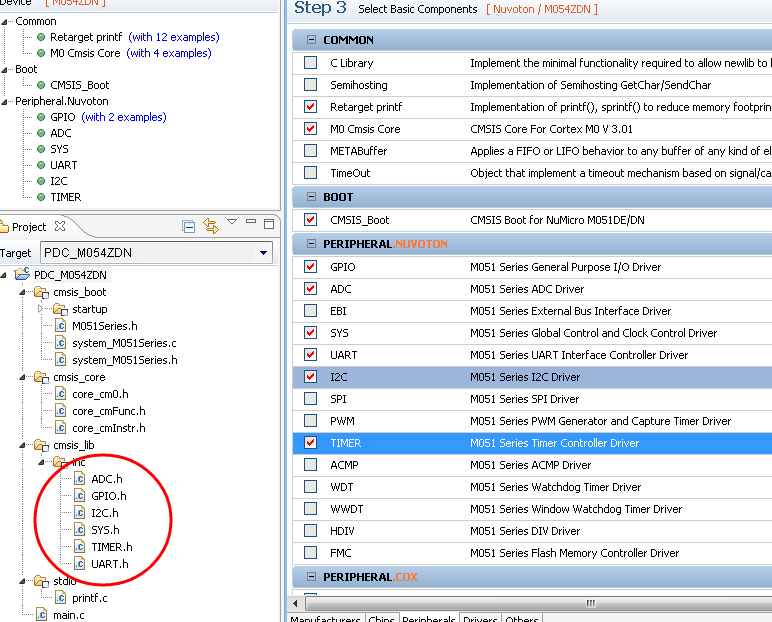This screenshot has height=622, width=772.
Task: Click the link with editor arrows icon
Action: tap(211, 226)
